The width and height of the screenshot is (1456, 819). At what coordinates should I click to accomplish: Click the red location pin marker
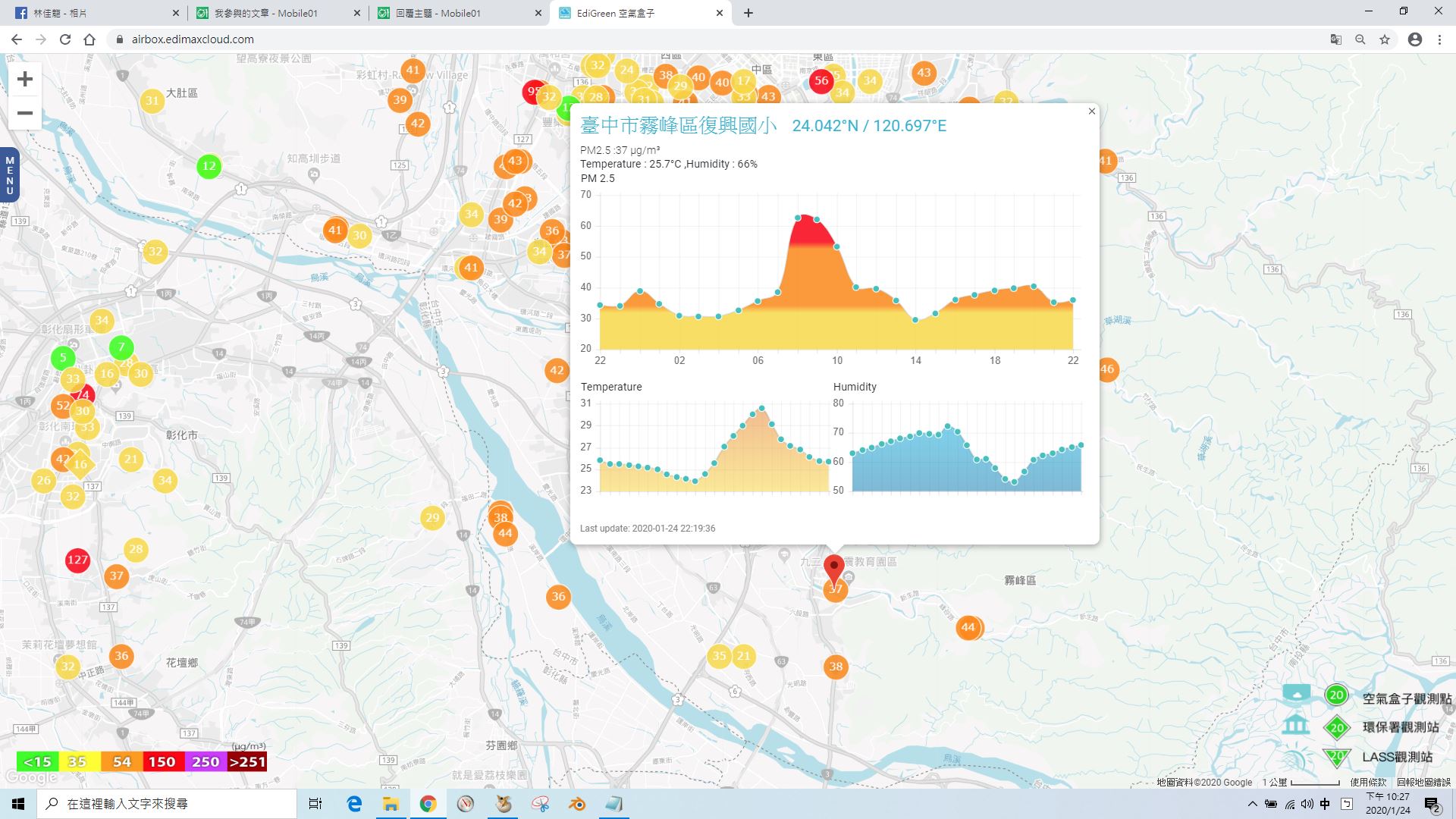pyautogui.click(x=834, y=569)
